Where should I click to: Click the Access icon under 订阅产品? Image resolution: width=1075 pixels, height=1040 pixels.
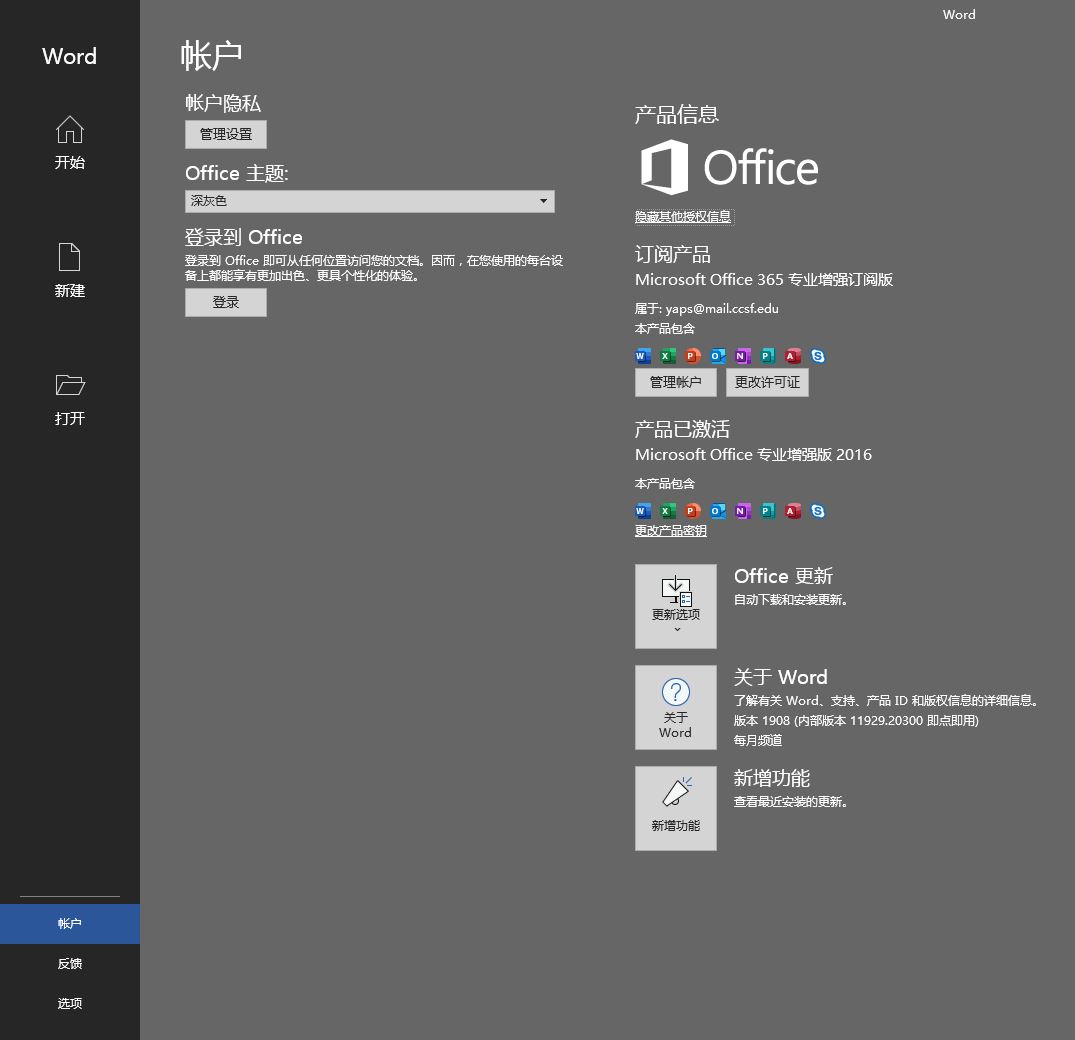(793, 356)
